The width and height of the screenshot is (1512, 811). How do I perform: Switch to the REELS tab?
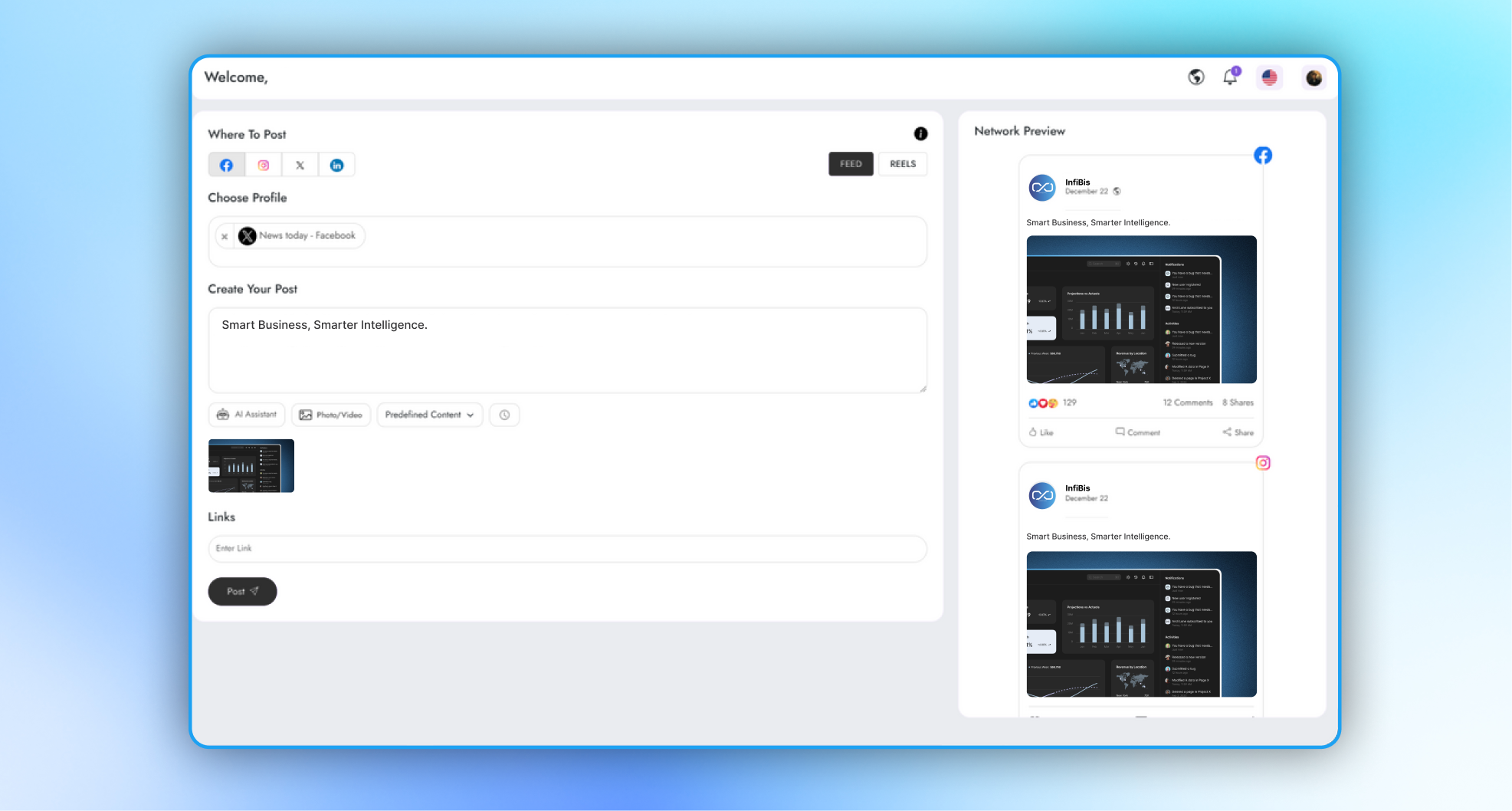902,164
